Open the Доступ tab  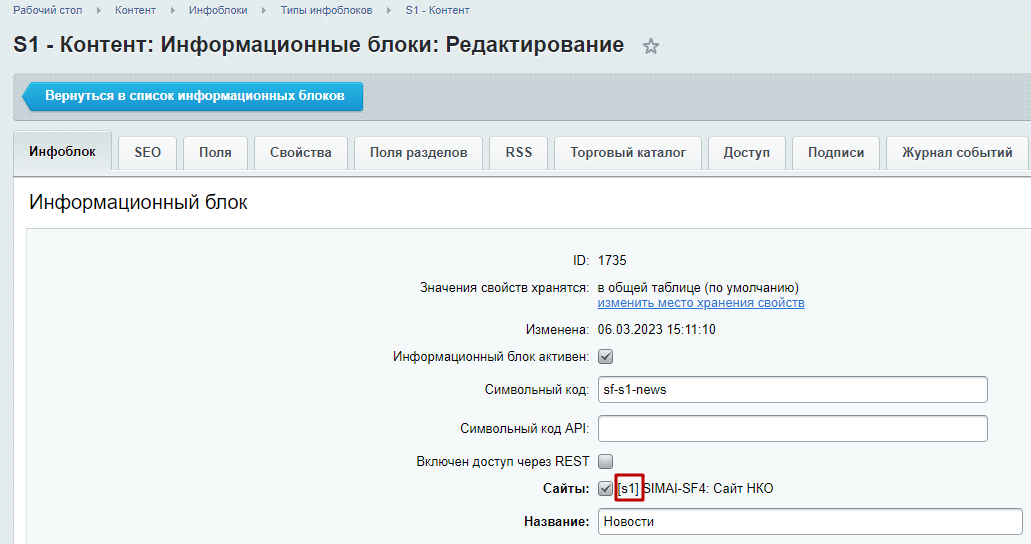[747, 152]
